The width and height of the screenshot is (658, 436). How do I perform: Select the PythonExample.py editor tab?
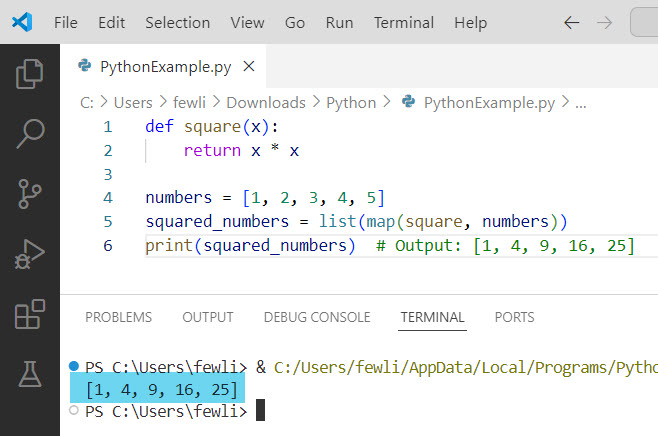[x=163, y=66]
